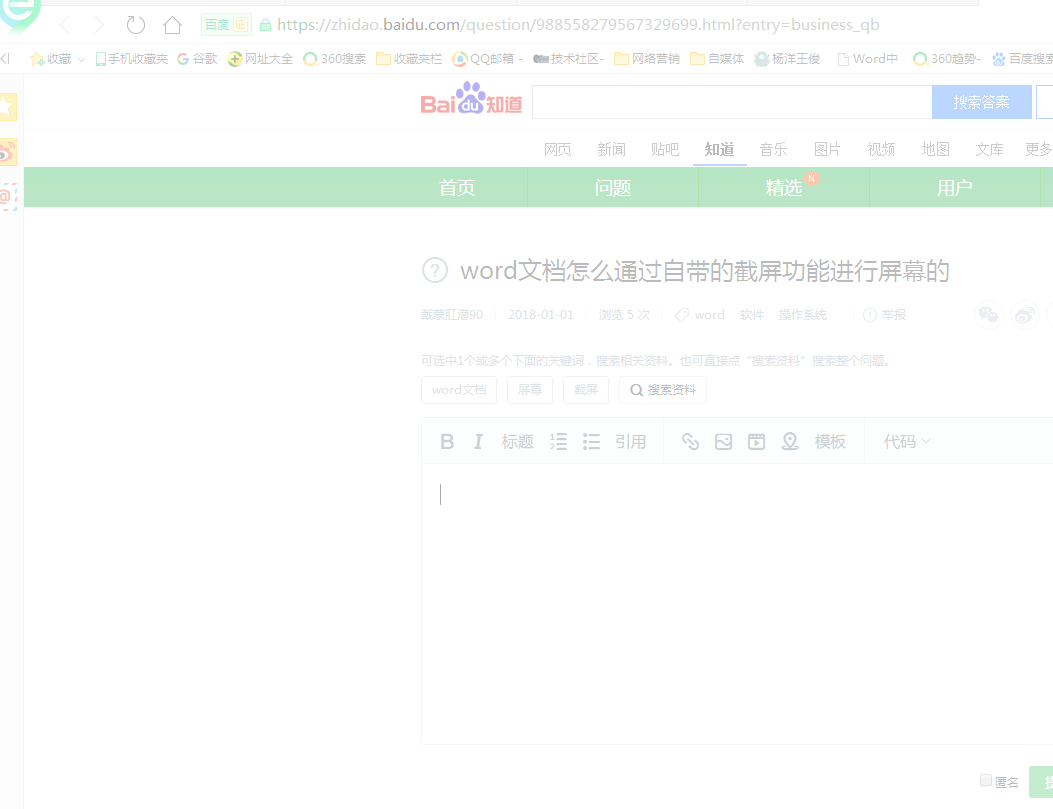Open the 网址大全 bookmark
Image resolution: width=1053 pixels, height=809 pixels.
tap(261, 59)
